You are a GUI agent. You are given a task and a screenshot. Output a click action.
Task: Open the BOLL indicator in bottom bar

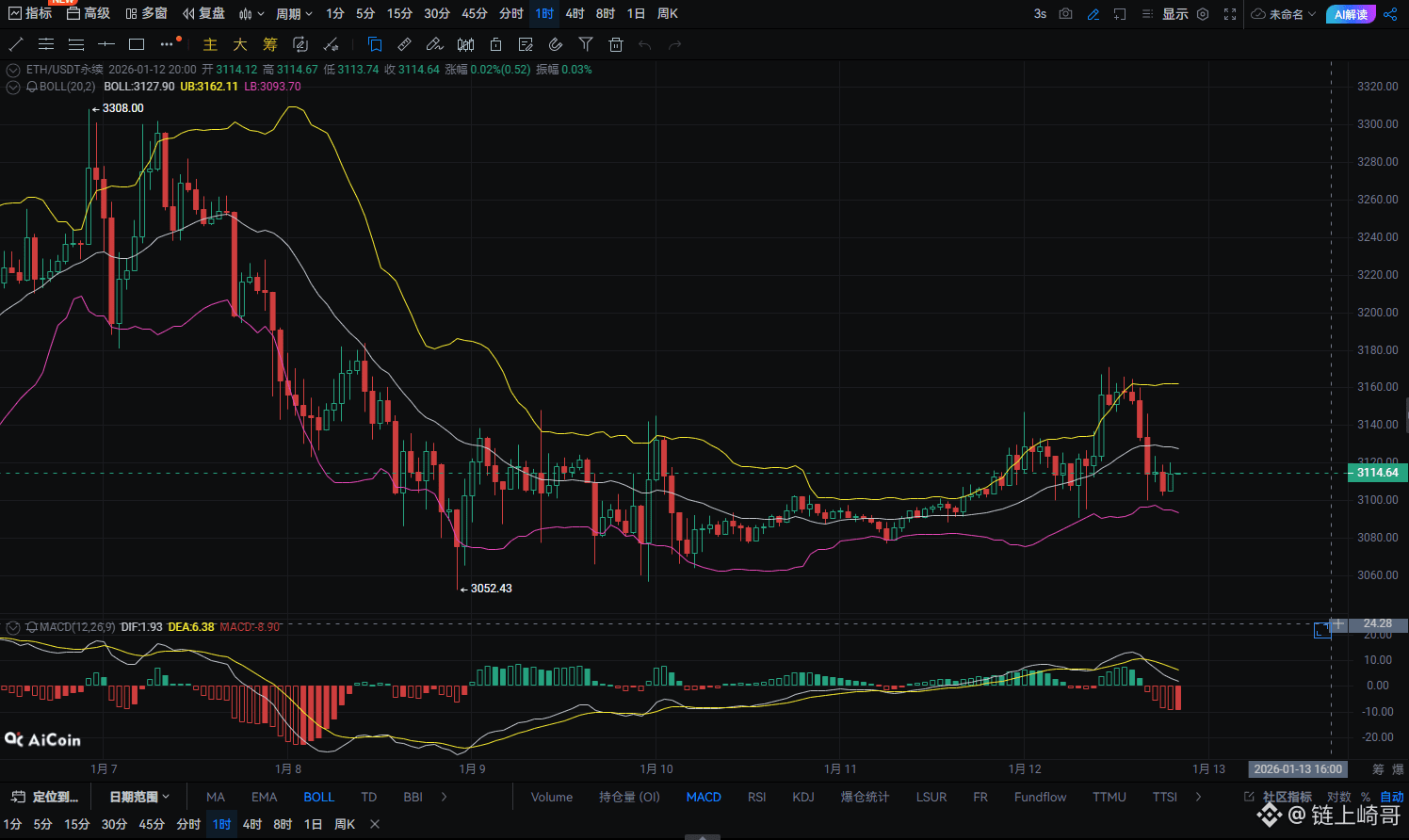point(319,796)
